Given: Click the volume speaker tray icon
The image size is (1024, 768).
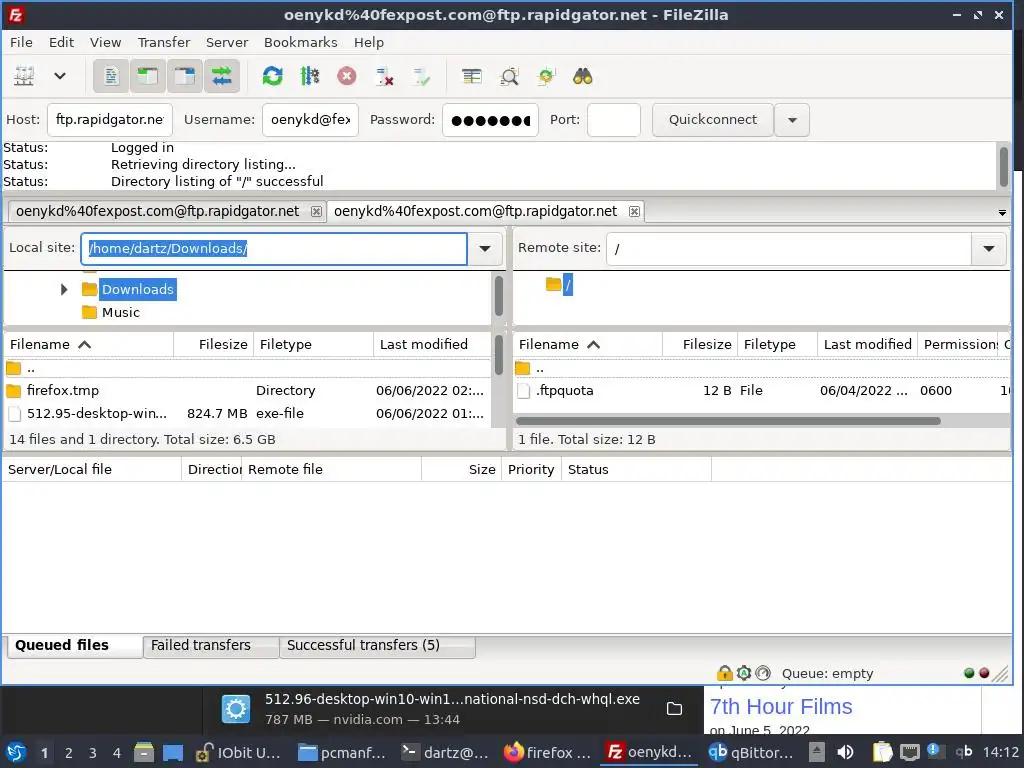Looking at the screenshot, I should tap(845, 752).
